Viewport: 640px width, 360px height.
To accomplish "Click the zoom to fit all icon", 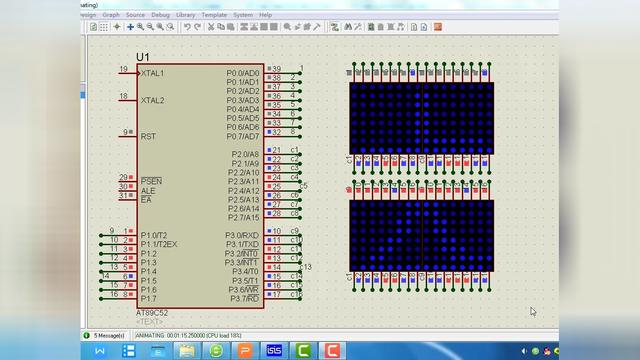I will tap(160, 27).
